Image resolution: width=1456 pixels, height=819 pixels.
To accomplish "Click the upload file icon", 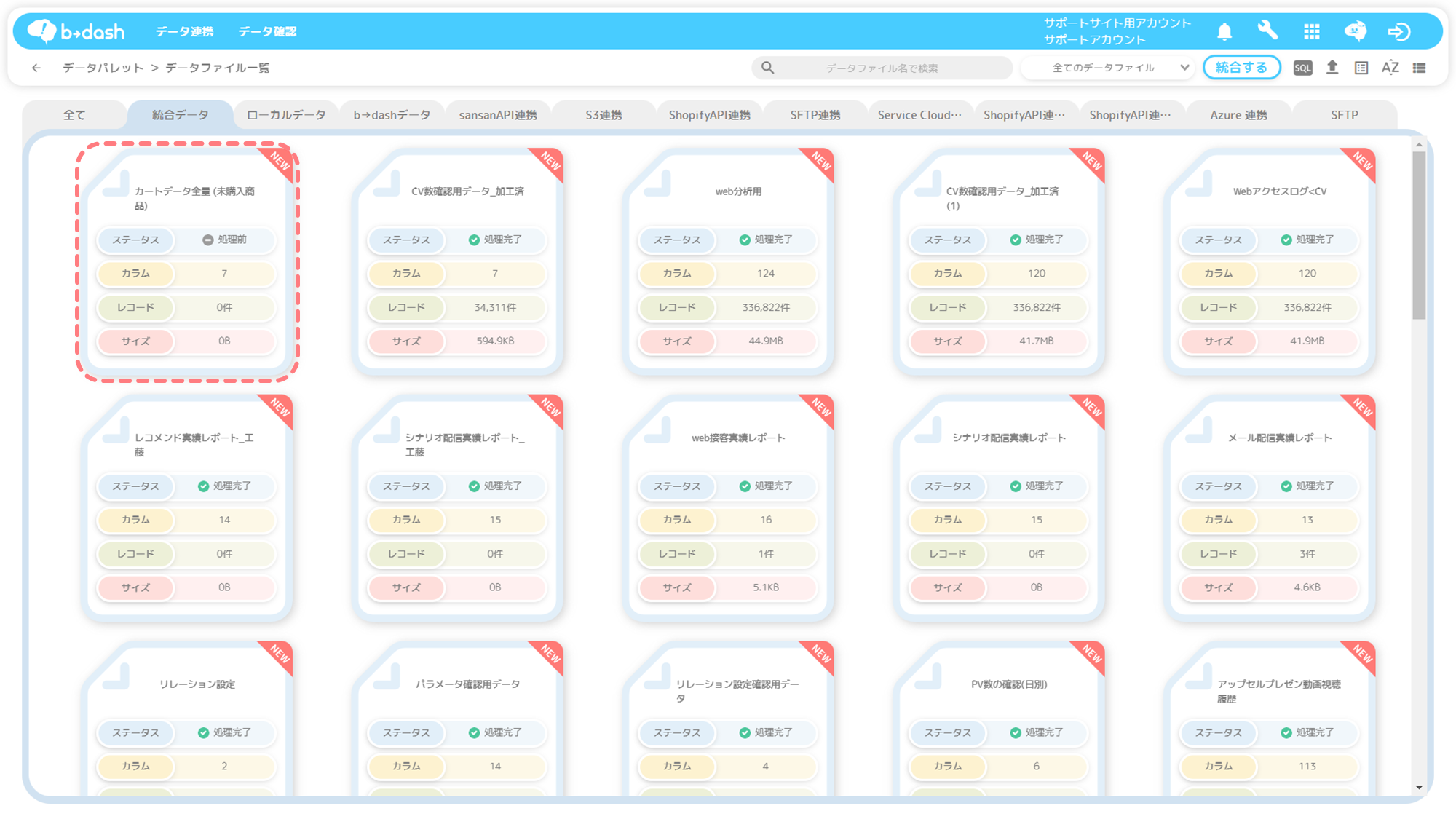I will click(1332, 67).
